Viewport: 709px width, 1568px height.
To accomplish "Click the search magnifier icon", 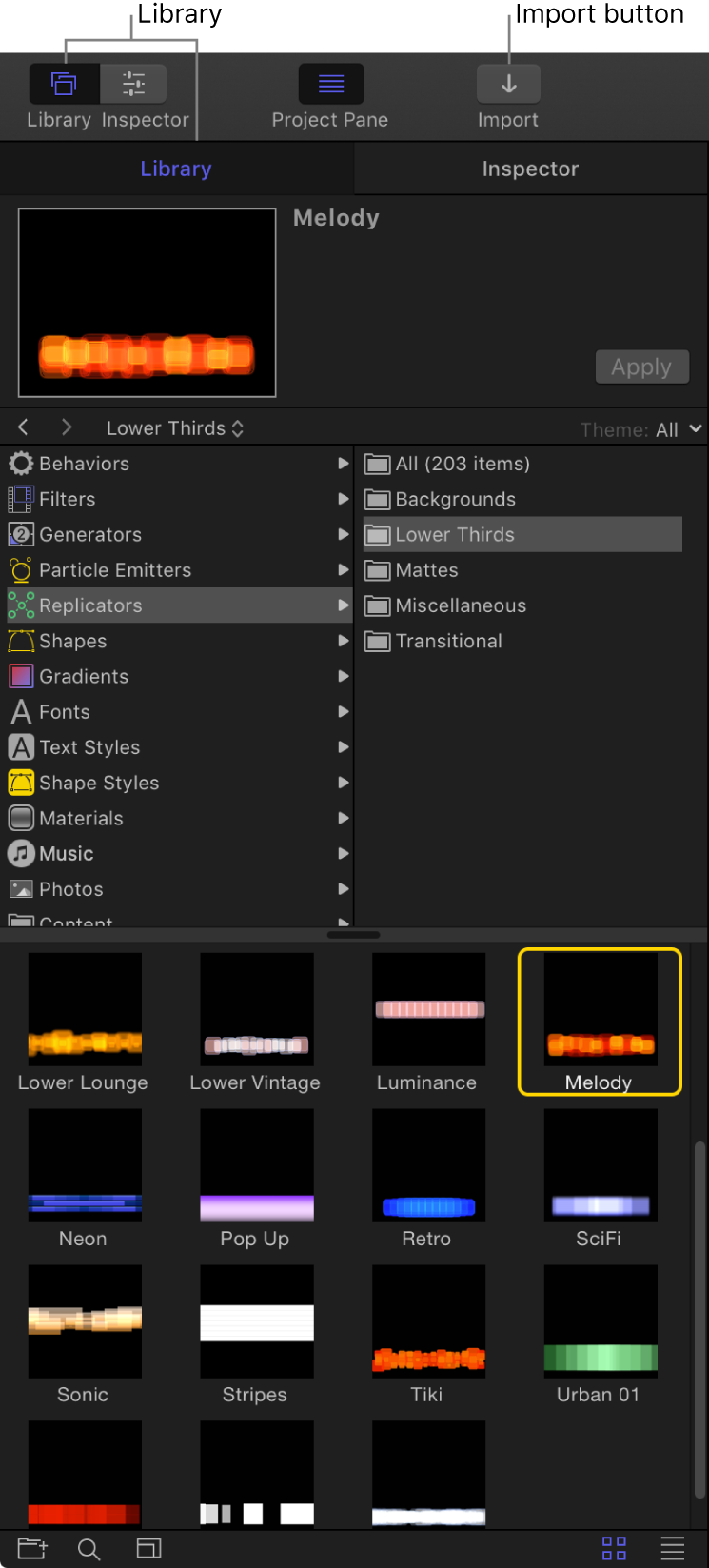I will (x=89, y=1549).
